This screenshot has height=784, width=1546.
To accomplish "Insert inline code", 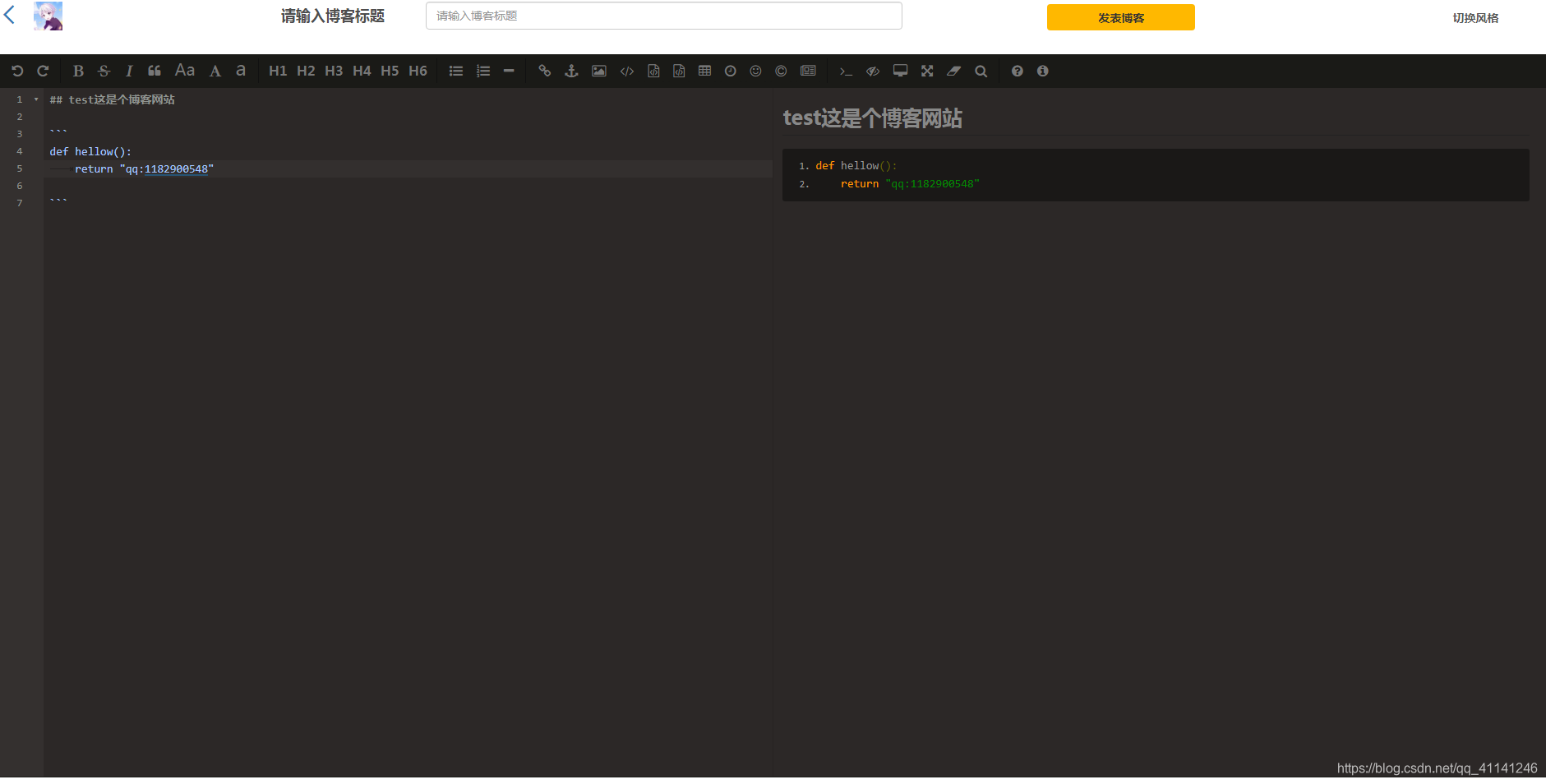I will click(x=627, y=71).
